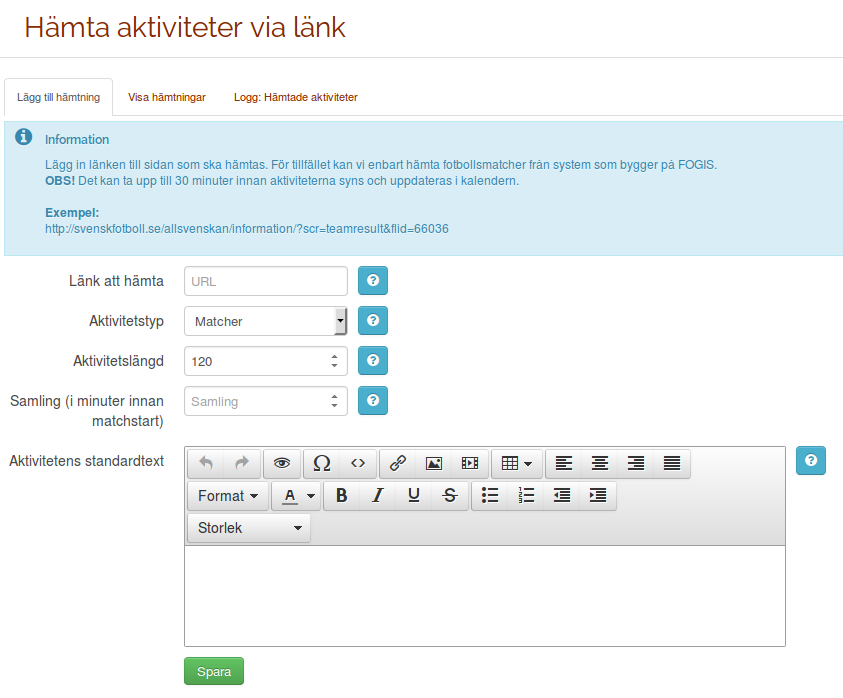Switch to Visa hämtningar tab
Viewport: 843px width, 698px height.
167,97
